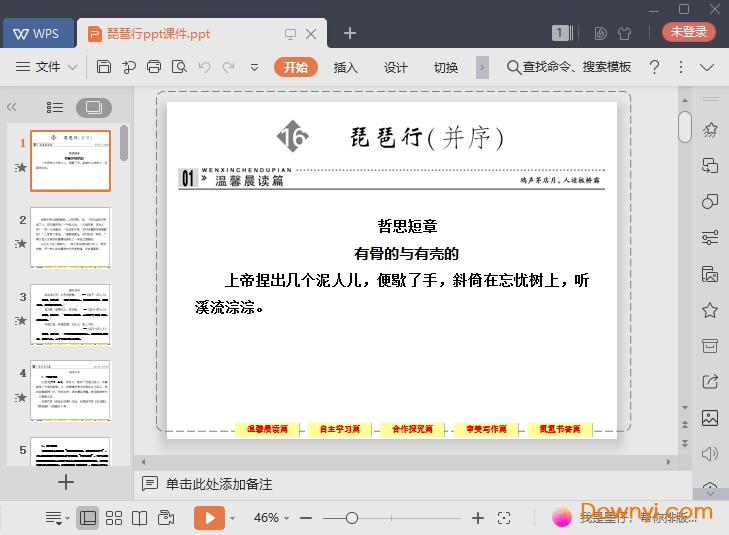Screen dimensions: 729x535
Task: Click the 合作探究篇 yellow slide button
Action: point(412,429)
